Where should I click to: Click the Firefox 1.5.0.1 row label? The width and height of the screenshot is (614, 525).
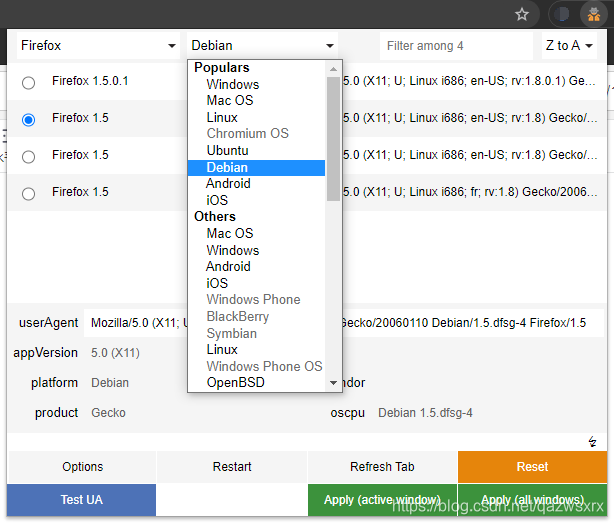90,81
